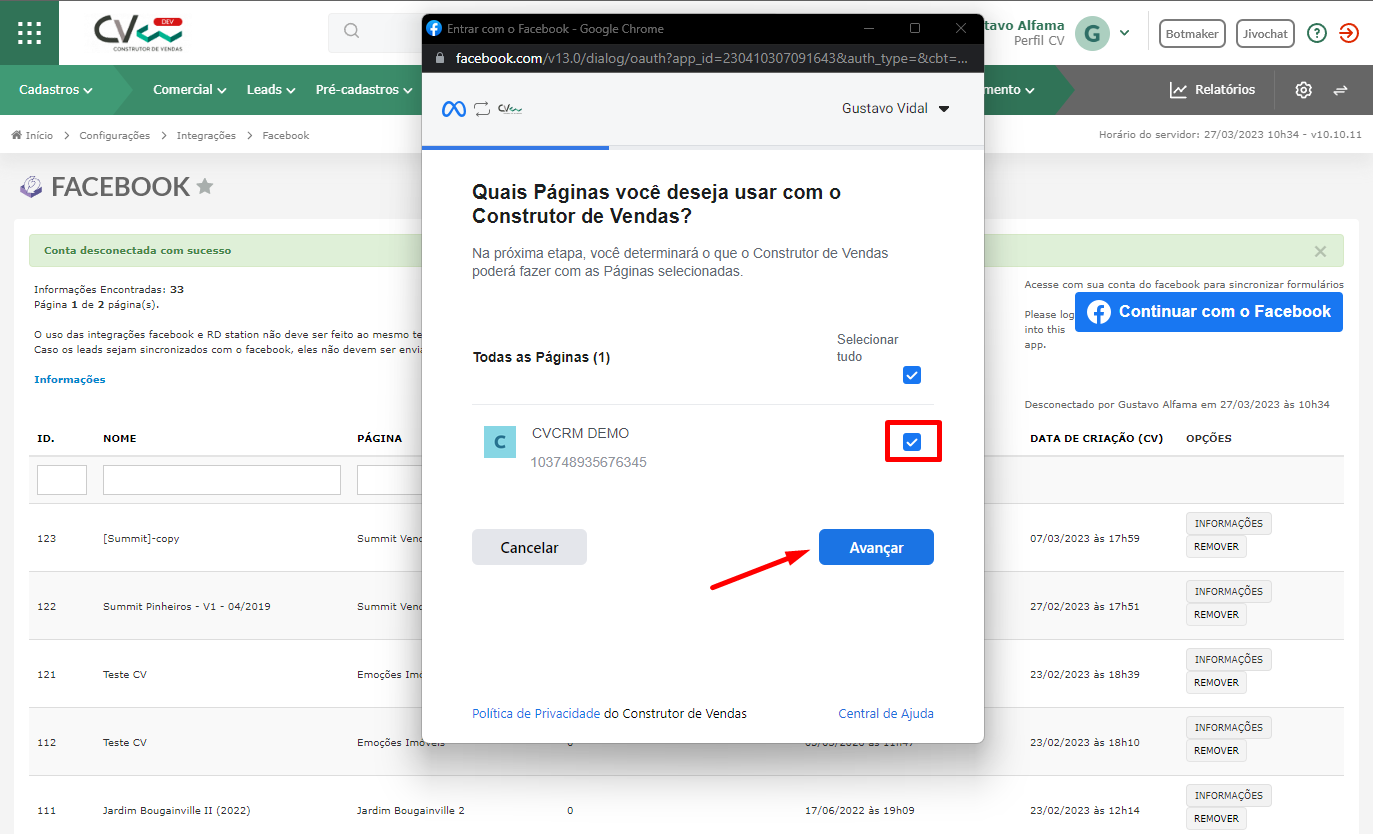This screenshot has width=1373, height=834.
Task: Open the apps grid menu icon
Action: 29,32
